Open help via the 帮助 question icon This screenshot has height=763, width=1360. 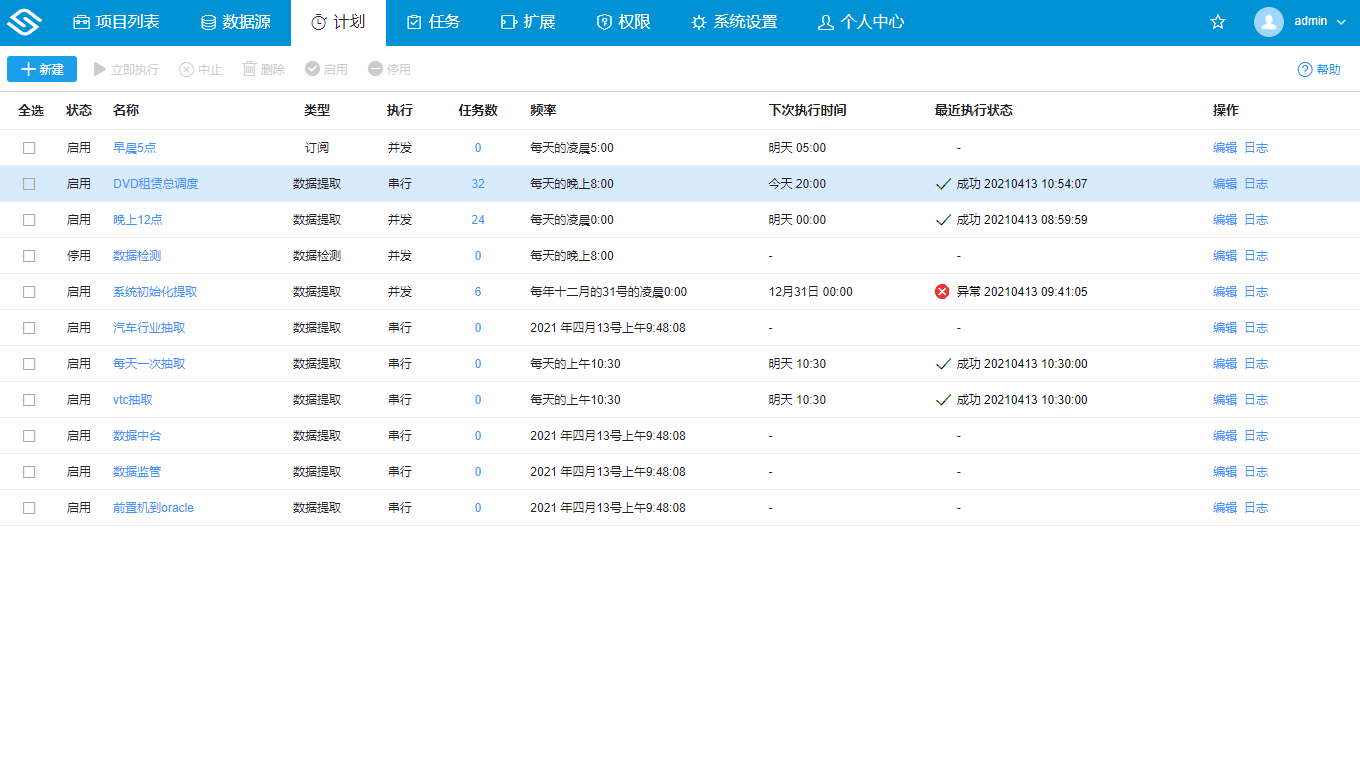tap(1303, 69)
